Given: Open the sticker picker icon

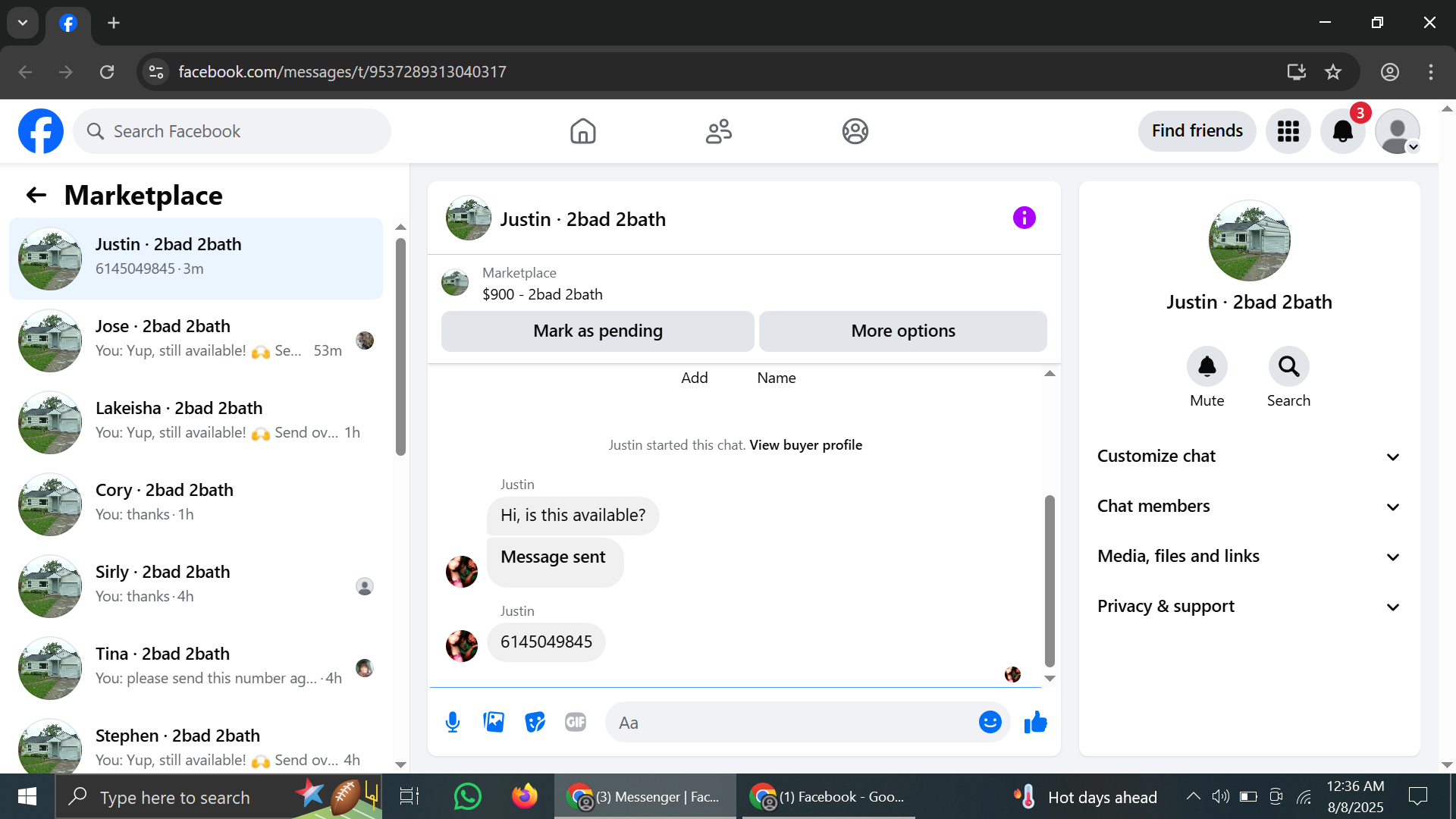Looking at the screenshot, I should tap(535, 723).
